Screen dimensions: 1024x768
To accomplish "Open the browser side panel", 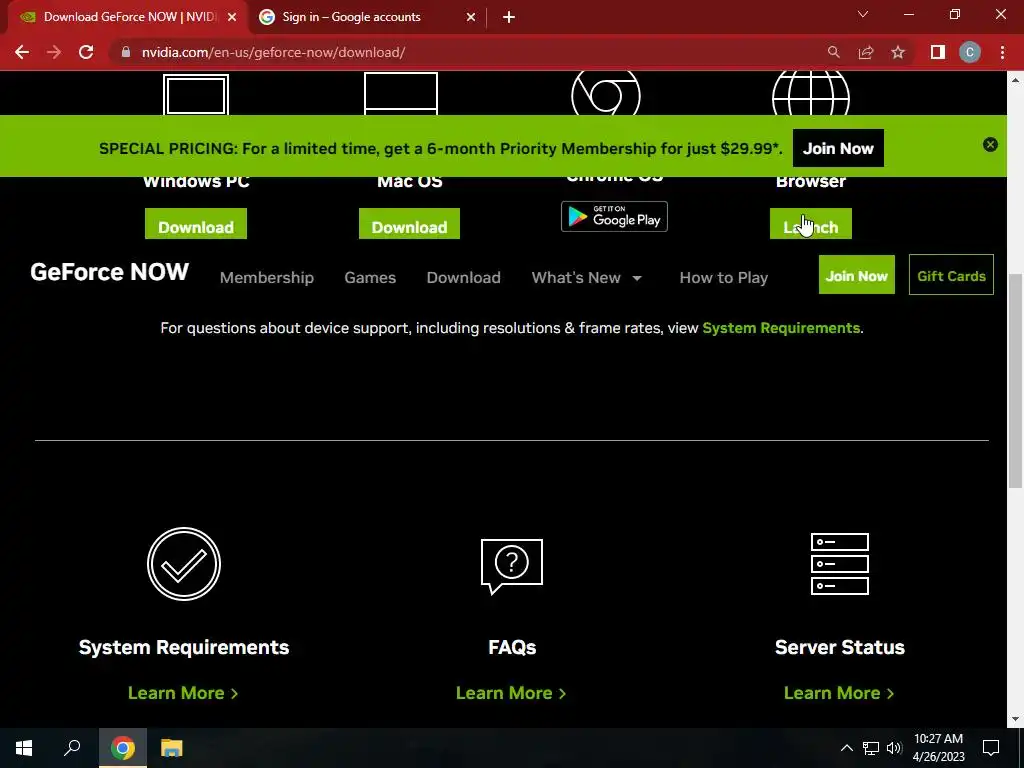I will 938,52.
